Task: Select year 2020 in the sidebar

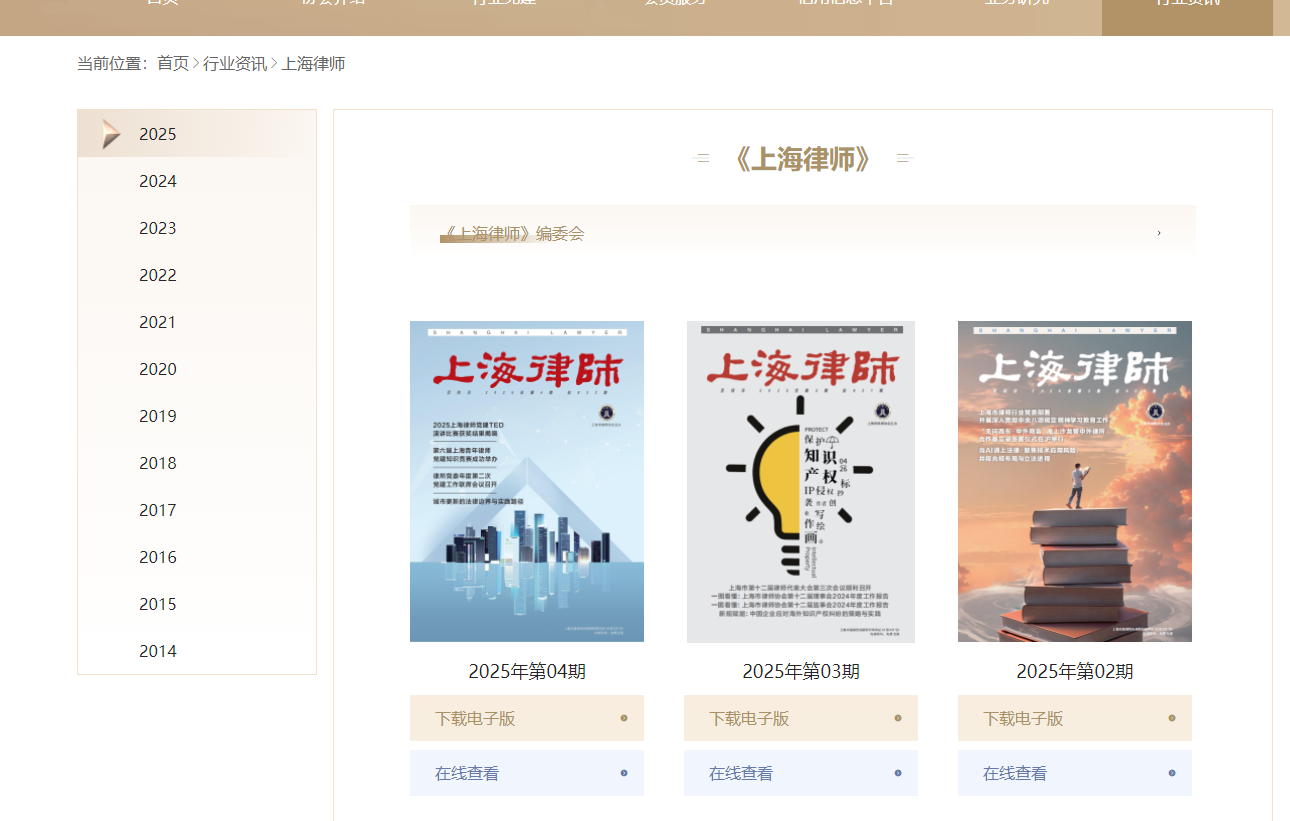Action: [158, 369]
